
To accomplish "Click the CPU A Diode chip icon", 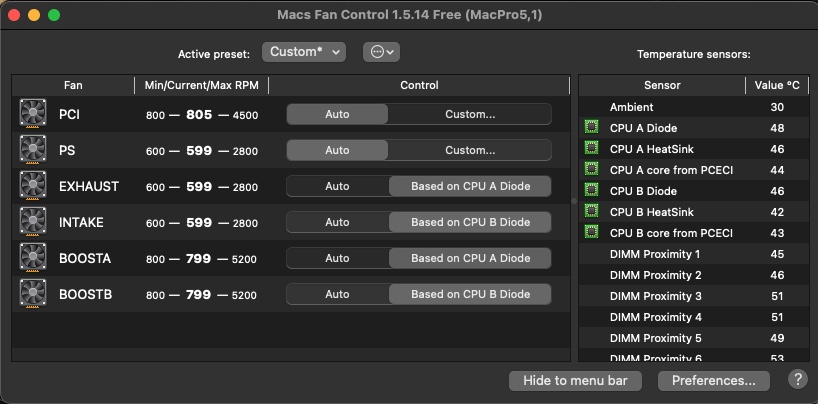I will 591,127.
